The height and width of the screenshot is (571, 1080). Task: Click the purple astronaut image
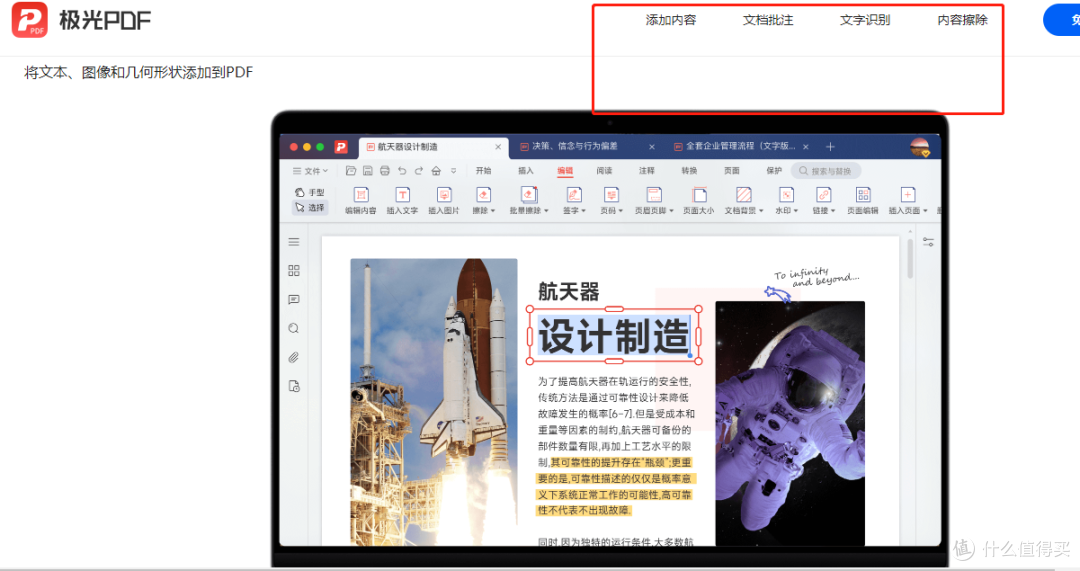point(790,424)
